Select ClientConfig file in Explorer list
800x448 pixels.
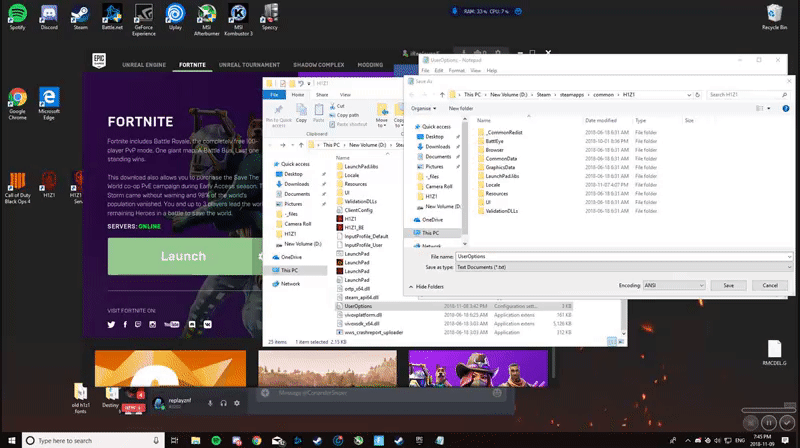pos(358,210)
